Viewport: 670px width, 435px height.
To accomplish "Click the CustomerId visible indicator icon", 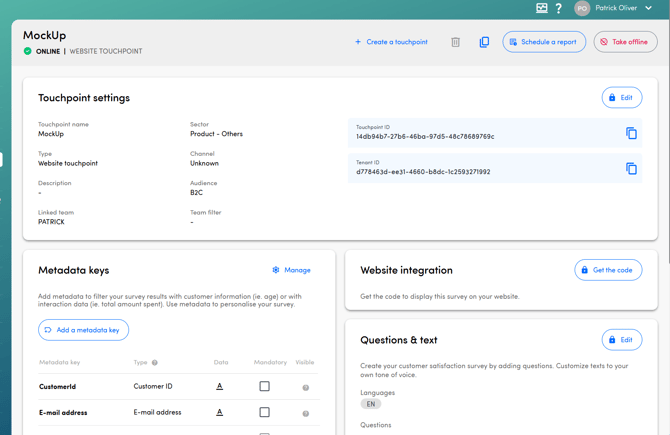I will click(x=306, y=387).
